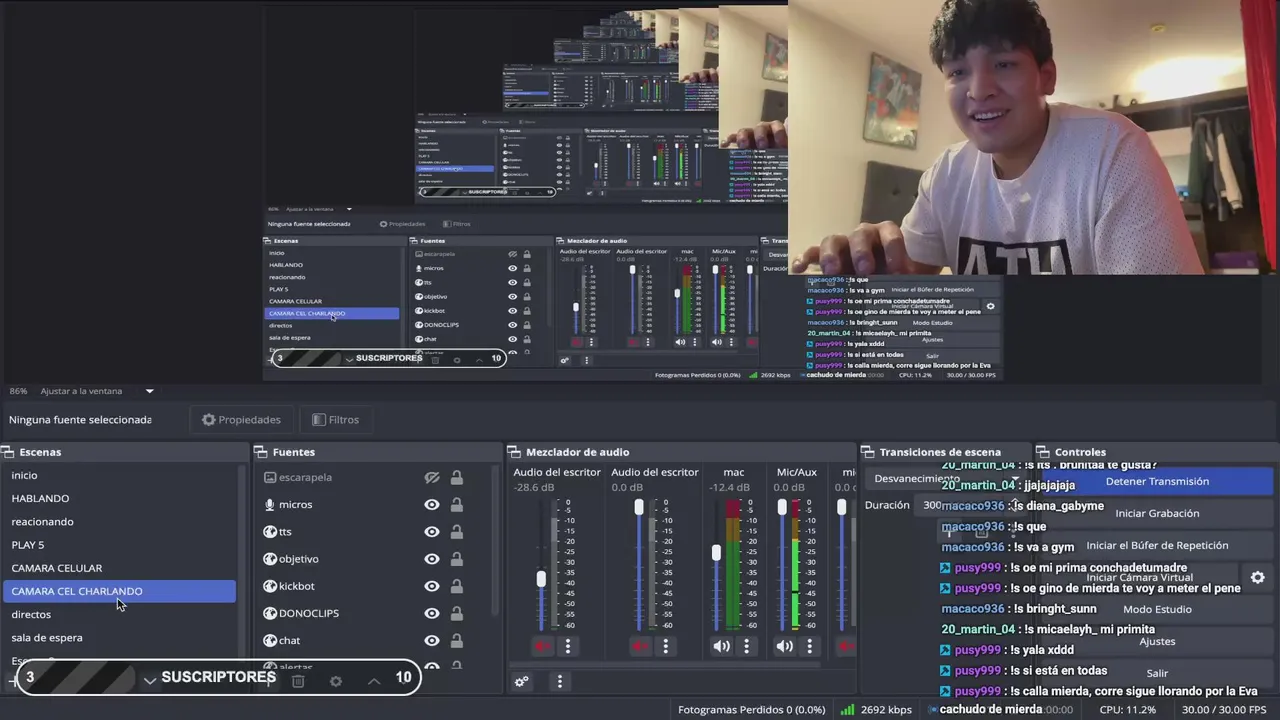Click the Mezclador de audio dock icon

[x=514, y=452]
